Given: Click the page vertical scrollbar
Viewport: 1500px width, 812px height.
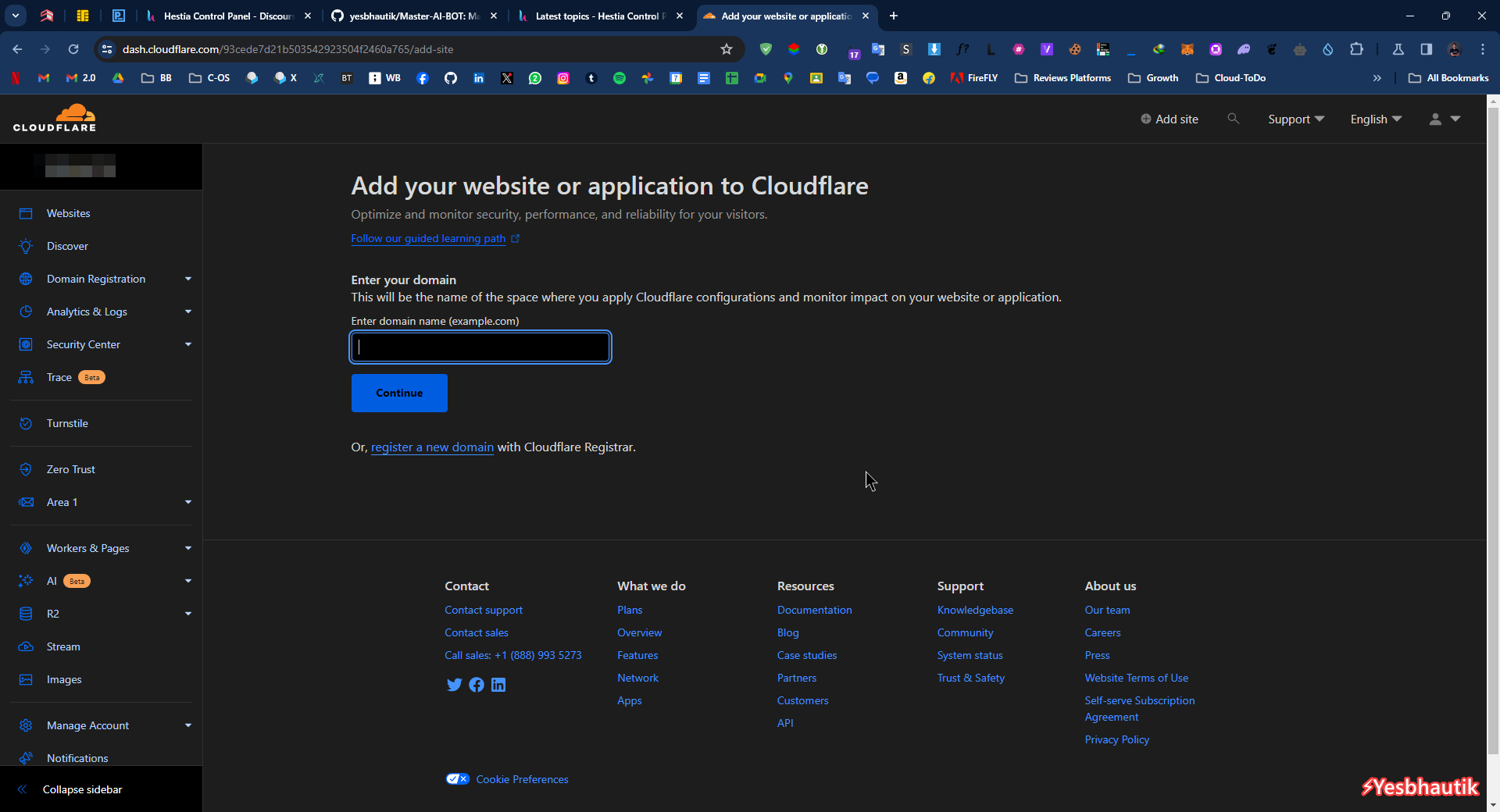Looking at the screenshot, I should pos(1493,429).
